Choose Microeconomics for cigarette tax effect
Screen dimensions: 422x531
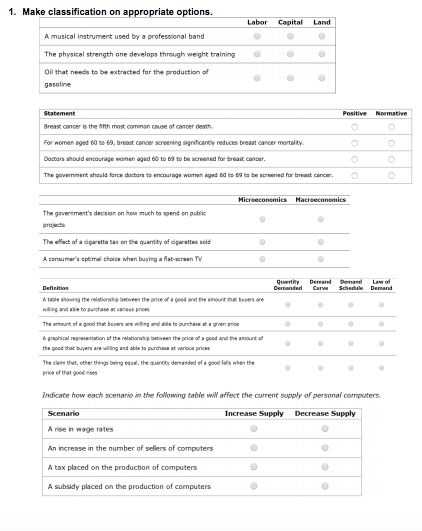point(262,242)
